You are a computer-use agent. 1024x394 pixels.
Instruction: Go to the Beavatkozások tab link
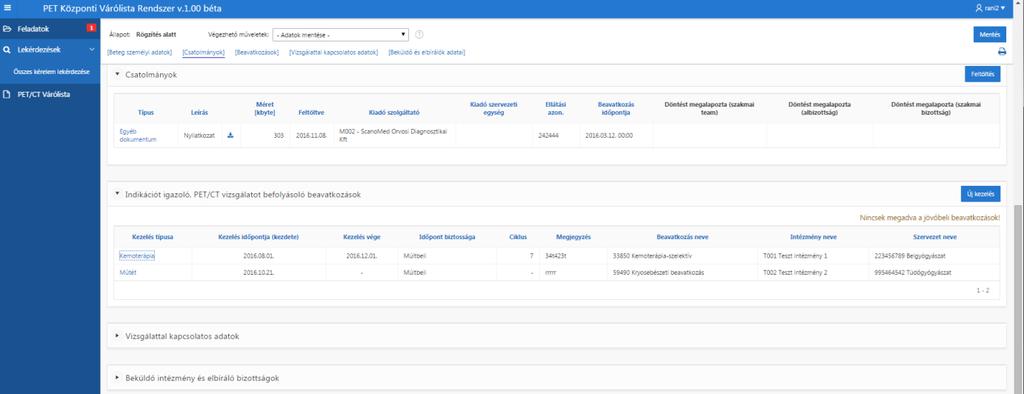pos(257,52)
